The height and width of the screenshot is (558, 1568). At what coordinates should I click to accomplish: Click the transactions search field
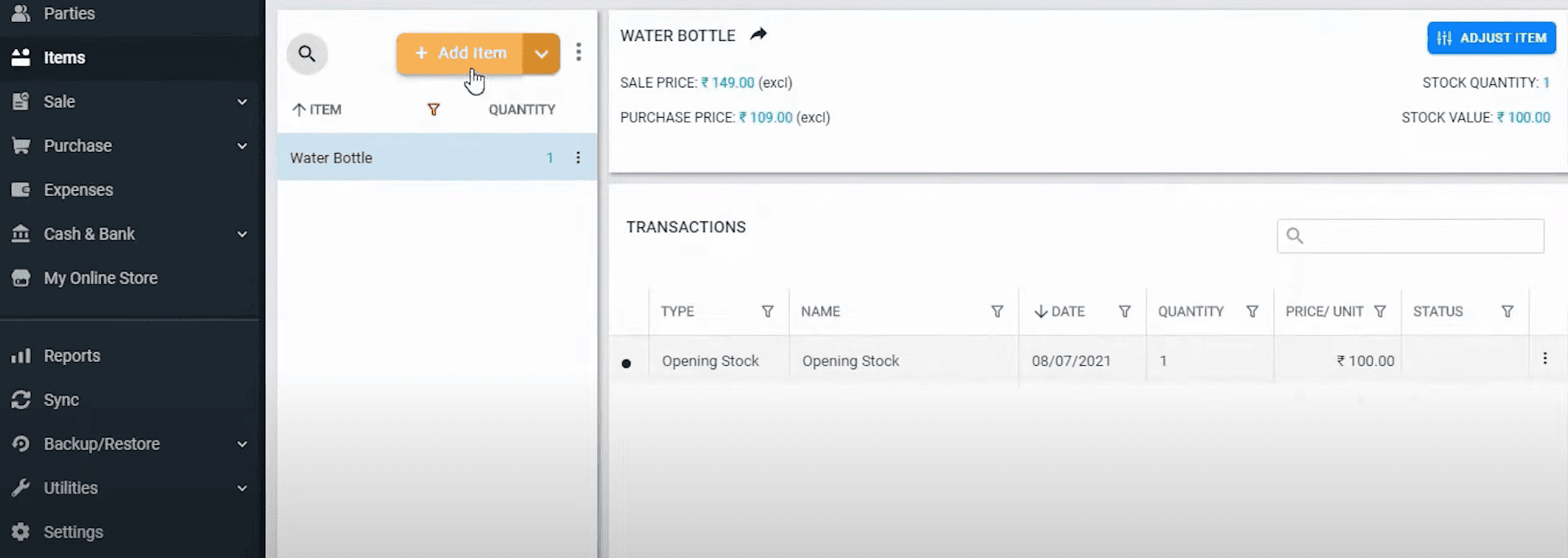tap(1421, 236)
